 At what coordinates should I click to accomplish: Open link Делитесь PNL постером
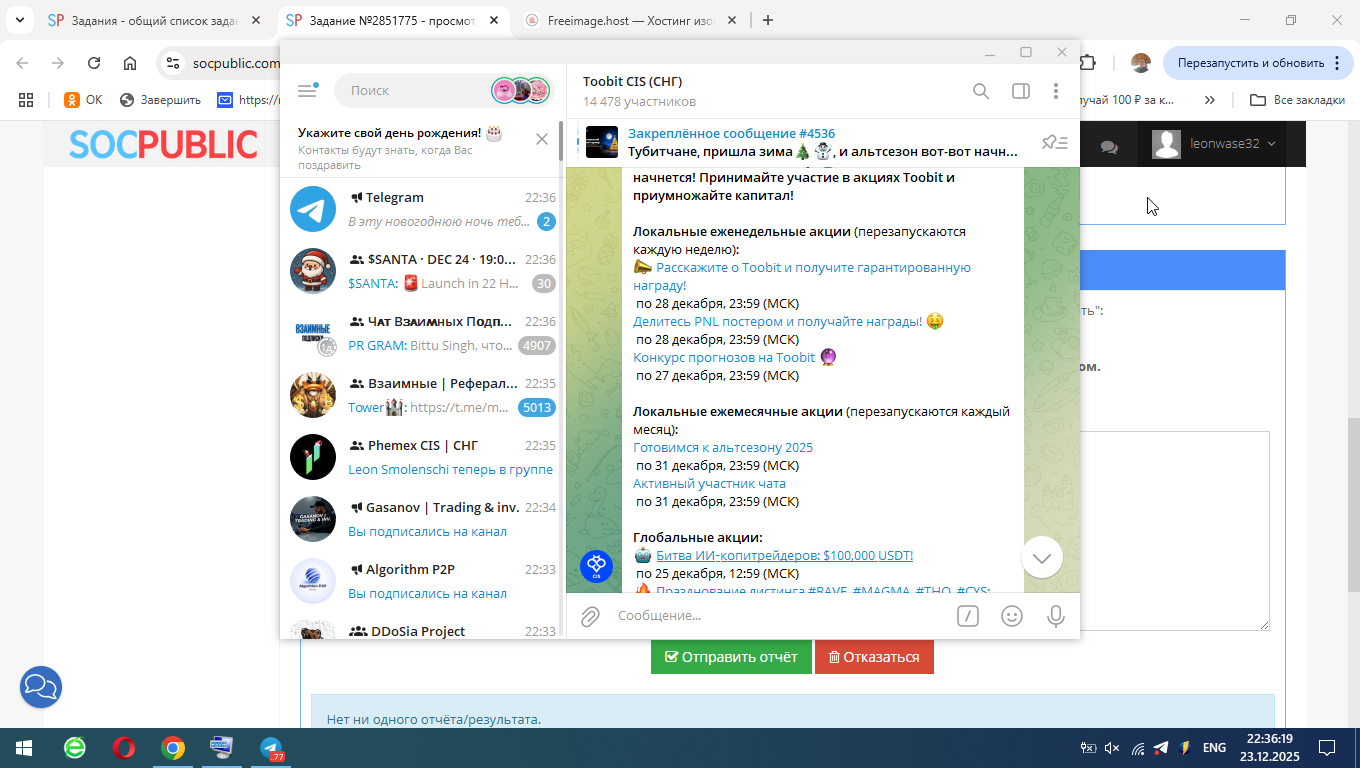point(778,322)
